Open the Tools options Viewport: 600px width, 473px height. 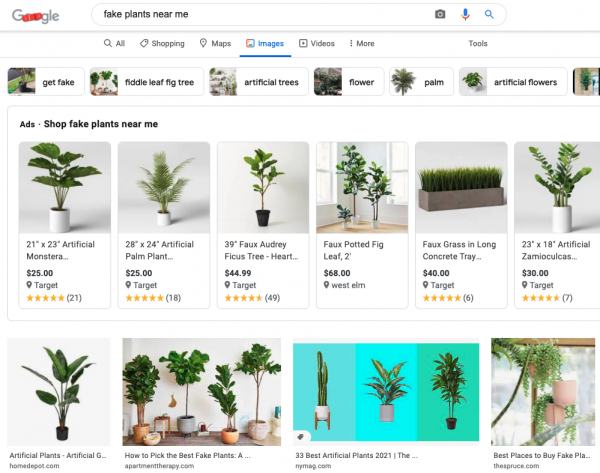click(478, 43)
